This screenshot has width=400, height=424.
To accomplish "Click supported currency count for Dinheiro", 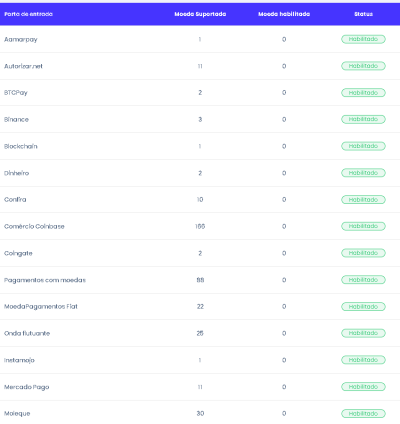I will click(200, 173).
